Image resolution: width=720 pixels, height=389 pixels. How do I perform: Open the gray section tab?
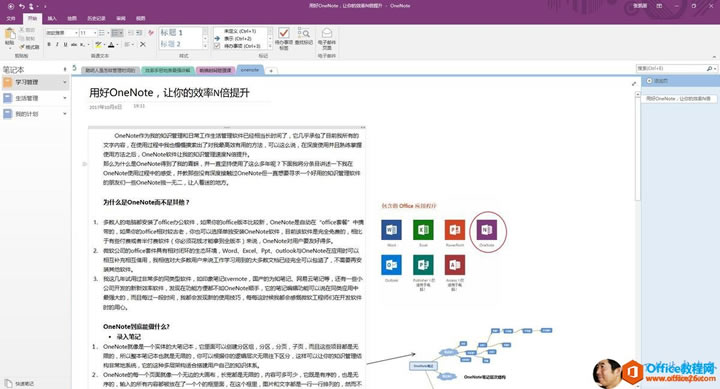tap(111, 70)
